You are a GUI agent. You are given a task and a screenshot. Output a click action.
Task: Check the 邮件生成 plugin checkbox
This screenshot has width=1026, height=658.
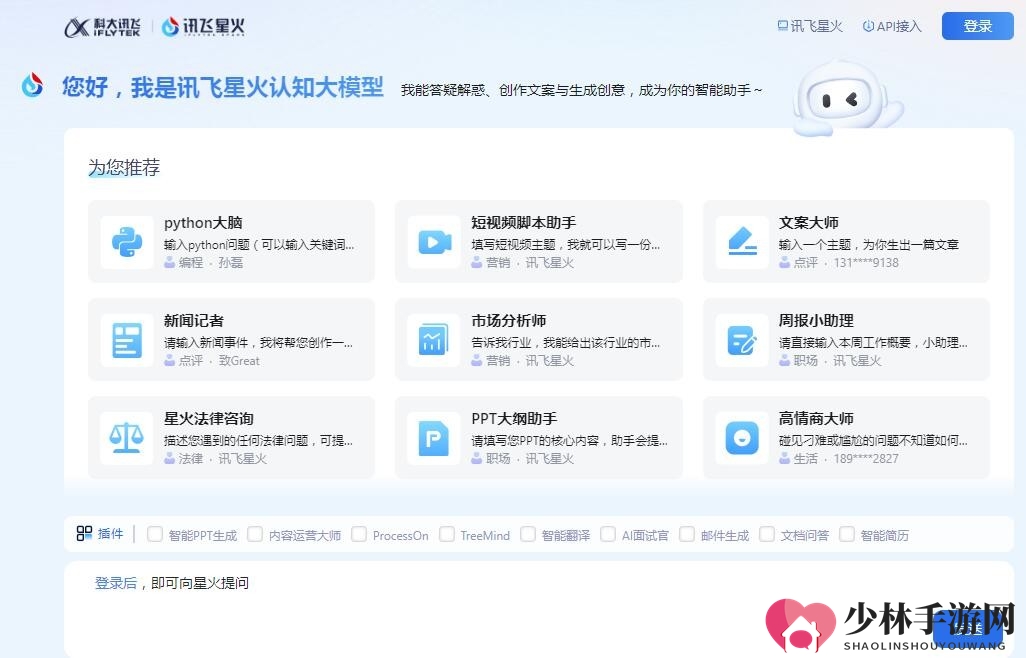687,534
